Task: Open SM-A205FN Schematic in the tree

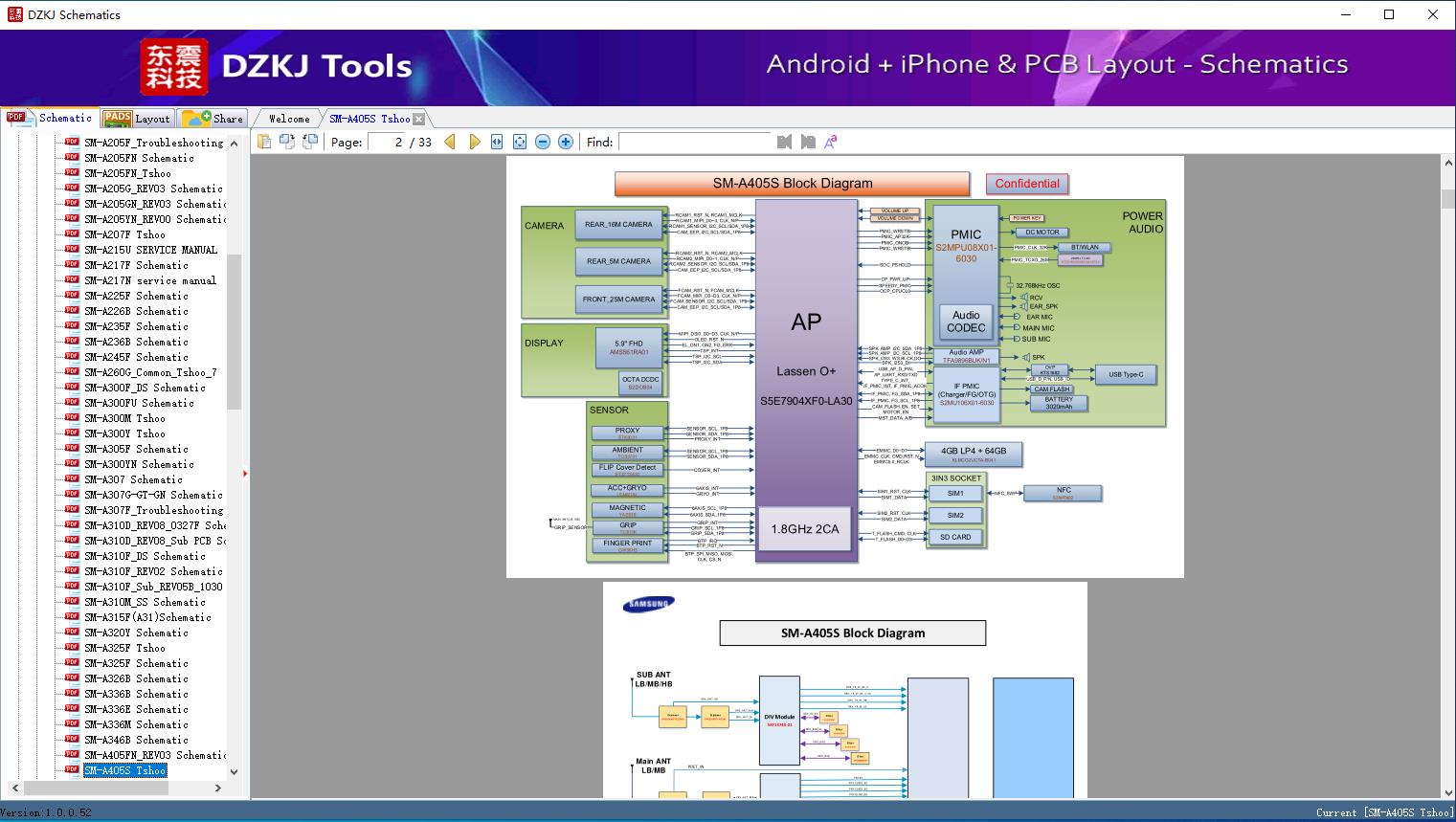Action: pyautogui.click(x=139, y=158)
